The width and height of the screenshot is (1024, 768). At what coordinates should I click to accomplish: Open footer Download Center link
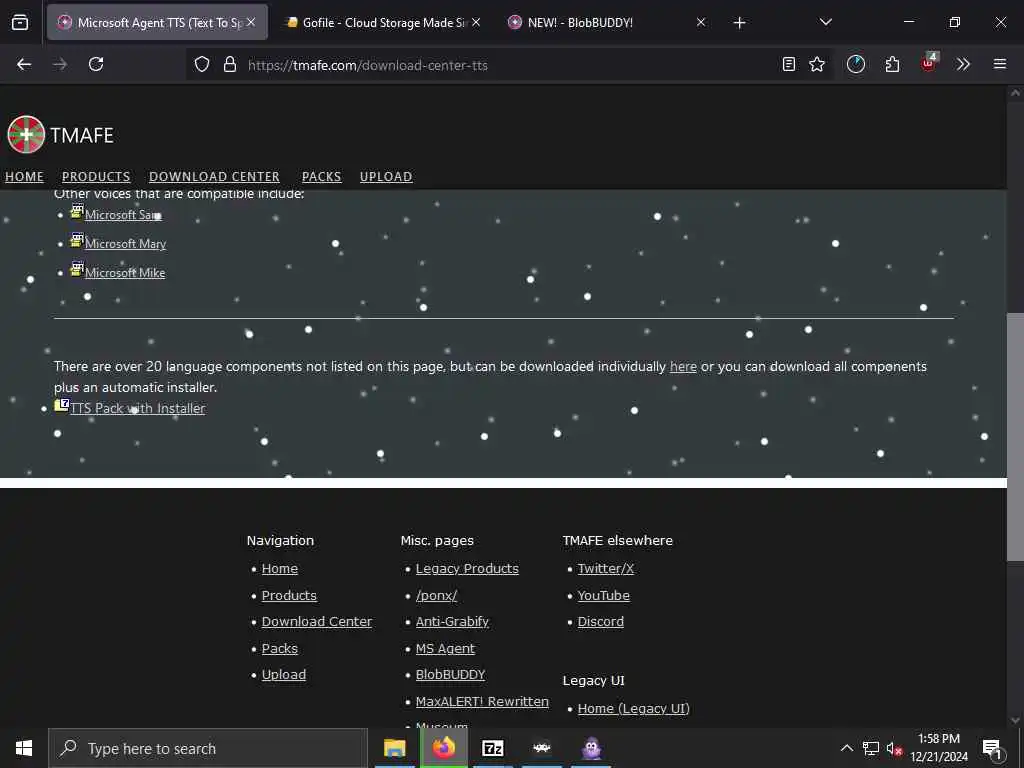point(317,622)
